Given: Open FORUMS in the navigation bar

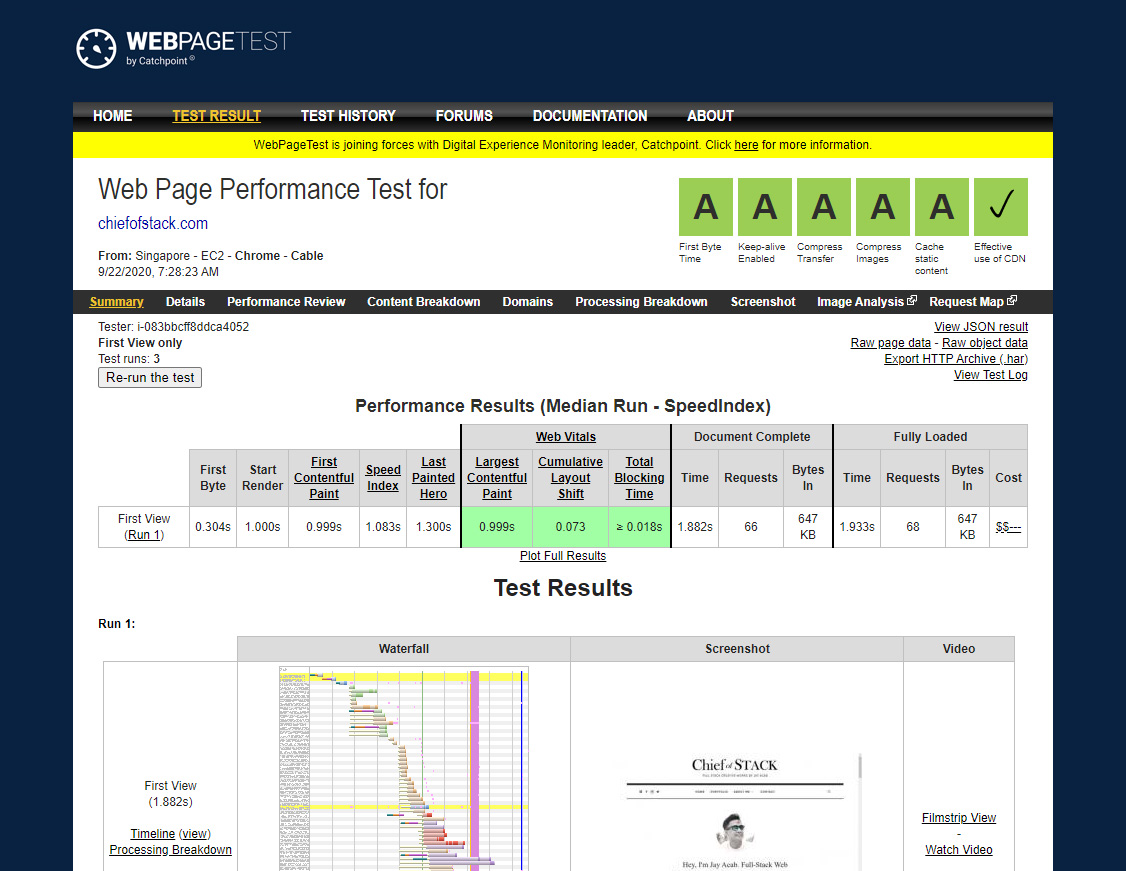Looking at the screenshot, I should click(464, 116).
